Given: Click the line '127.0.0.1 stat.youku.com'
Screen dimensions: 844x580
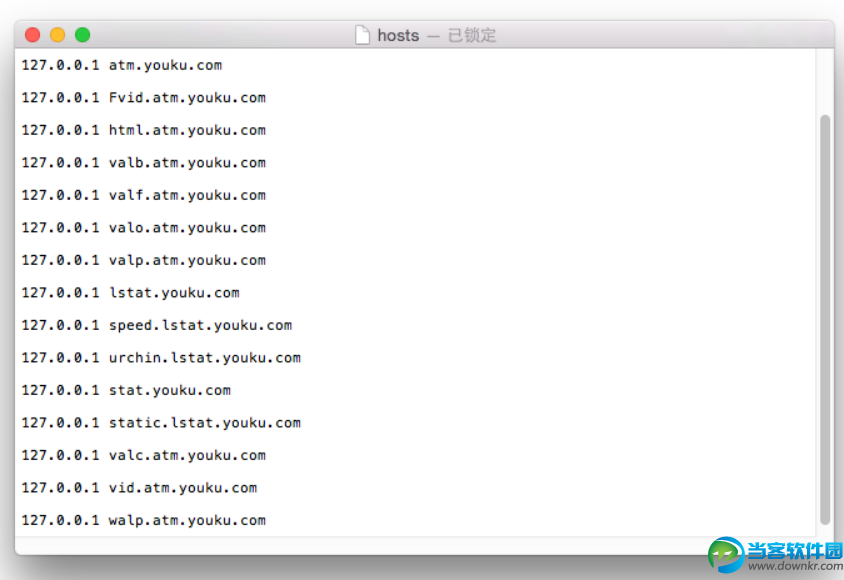Looking at the screenshot, I should tap(126, 391).
